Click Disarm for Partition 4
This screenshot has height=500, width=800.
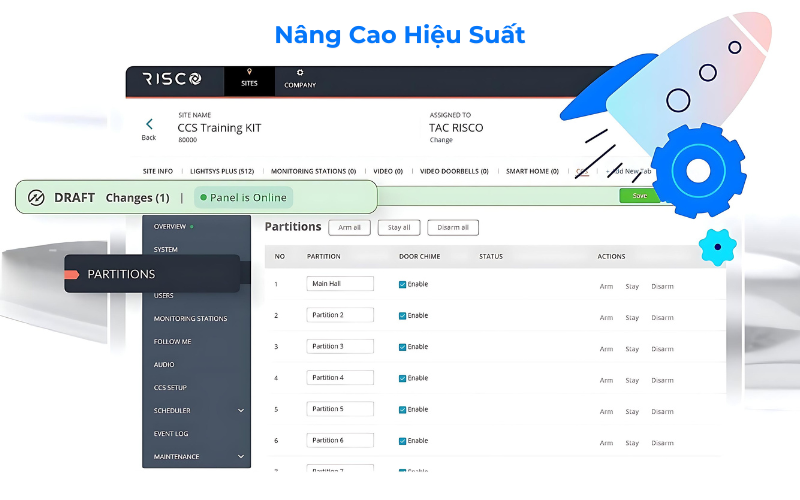point(662,381)
